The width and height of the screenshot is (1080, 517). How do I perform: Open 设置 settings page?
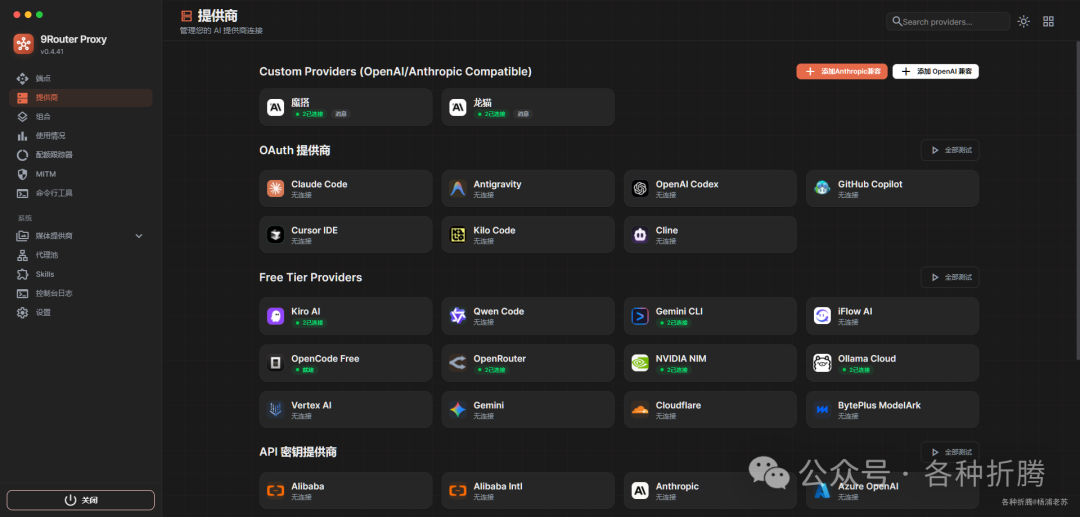pos(81,313)
